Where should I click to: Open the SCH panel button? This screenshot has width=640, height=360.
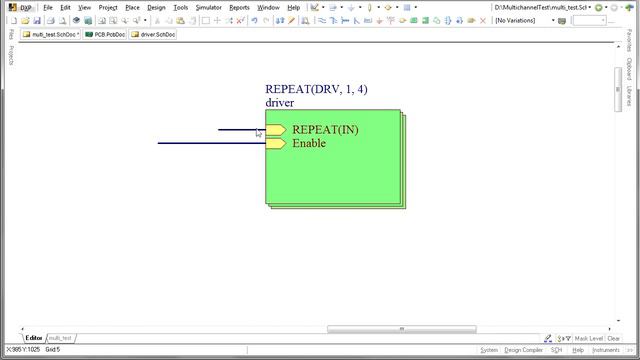(x=556, y=350)
